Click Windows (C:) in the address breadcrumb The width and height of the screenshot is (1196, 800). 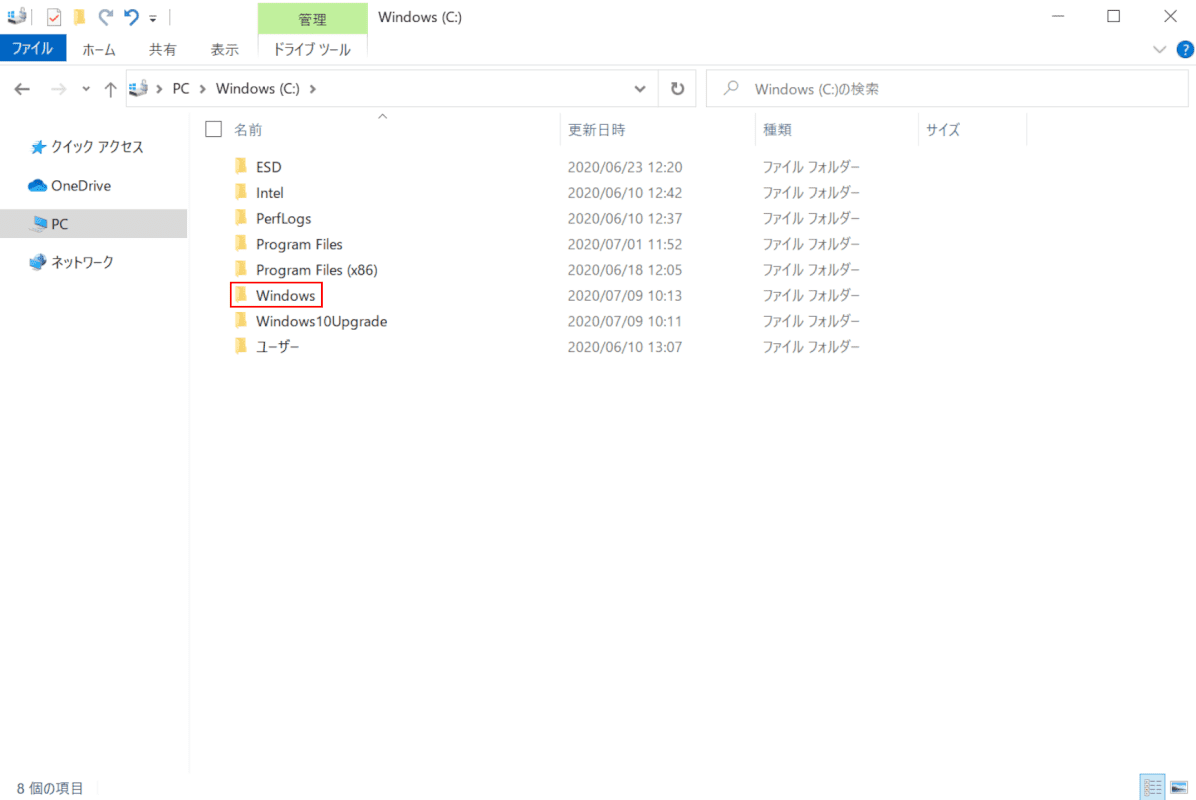coord(258,88)
